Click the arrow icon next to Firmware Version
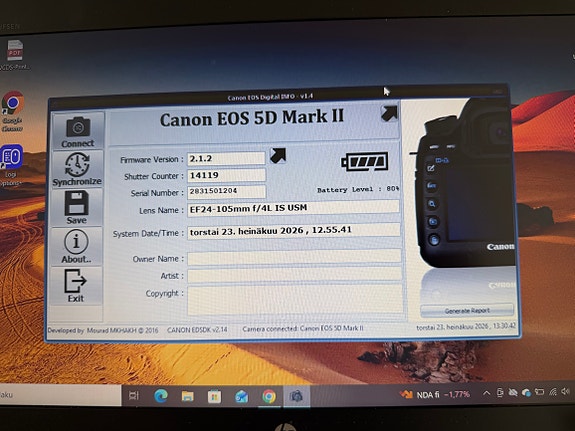This screenshot has height=431, width=575. (278, 156)
